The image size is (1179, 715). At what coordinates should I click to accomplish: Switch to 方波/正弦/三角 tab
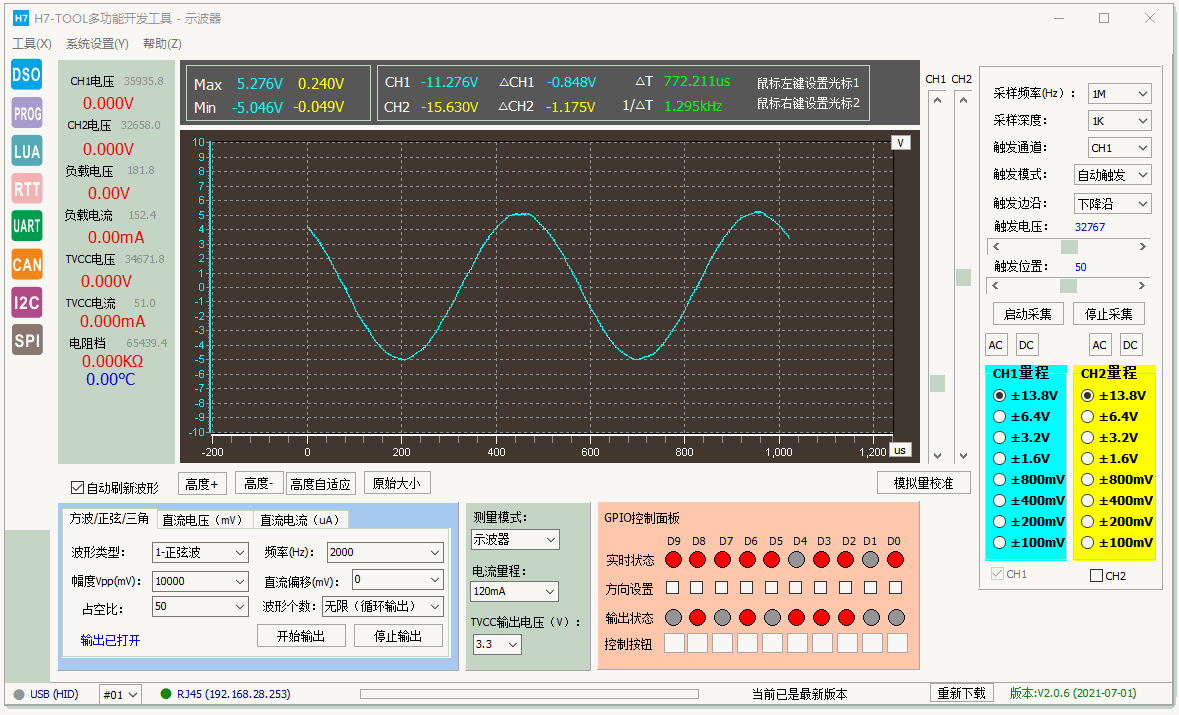click(109, 519)
